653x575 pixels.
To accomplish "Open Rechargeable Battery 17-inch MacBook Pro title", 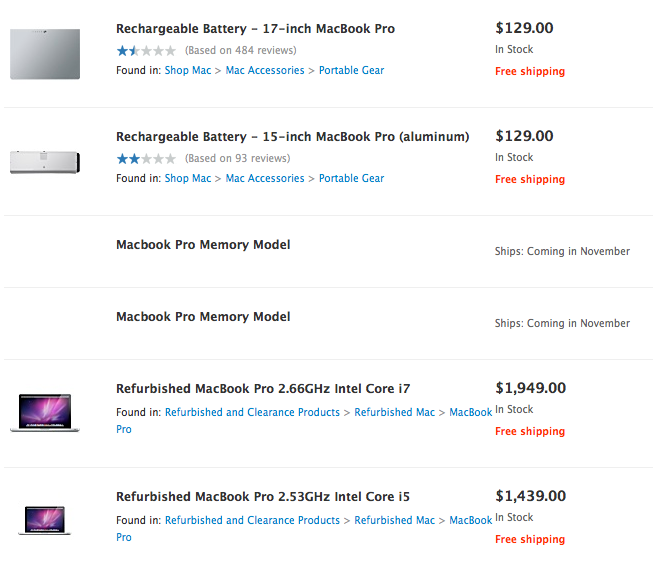I will coord(255,29).
